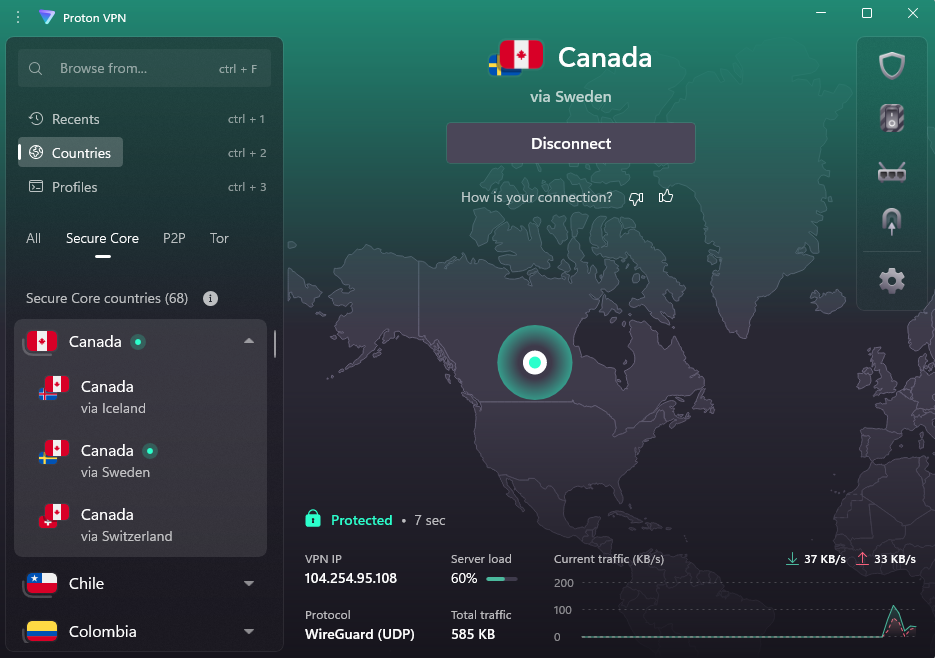The width and height of the screenshot is (935, 658).
Task: Collapse the Canada server list
Action: tap(249, 341)
